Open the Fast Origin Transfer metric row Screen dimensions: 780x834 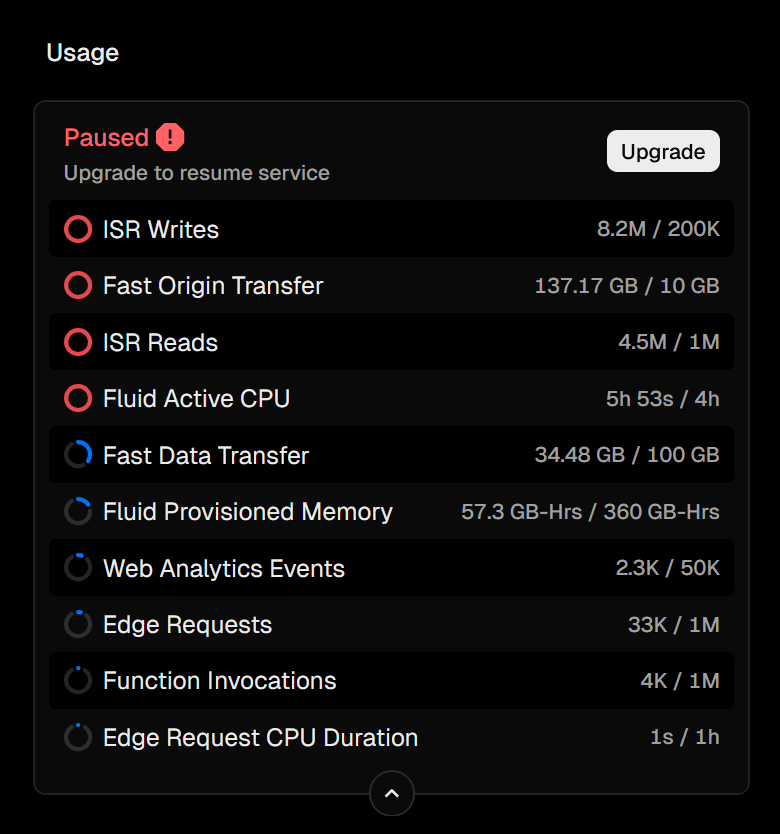pyautogui.click(x=390, y=286)
